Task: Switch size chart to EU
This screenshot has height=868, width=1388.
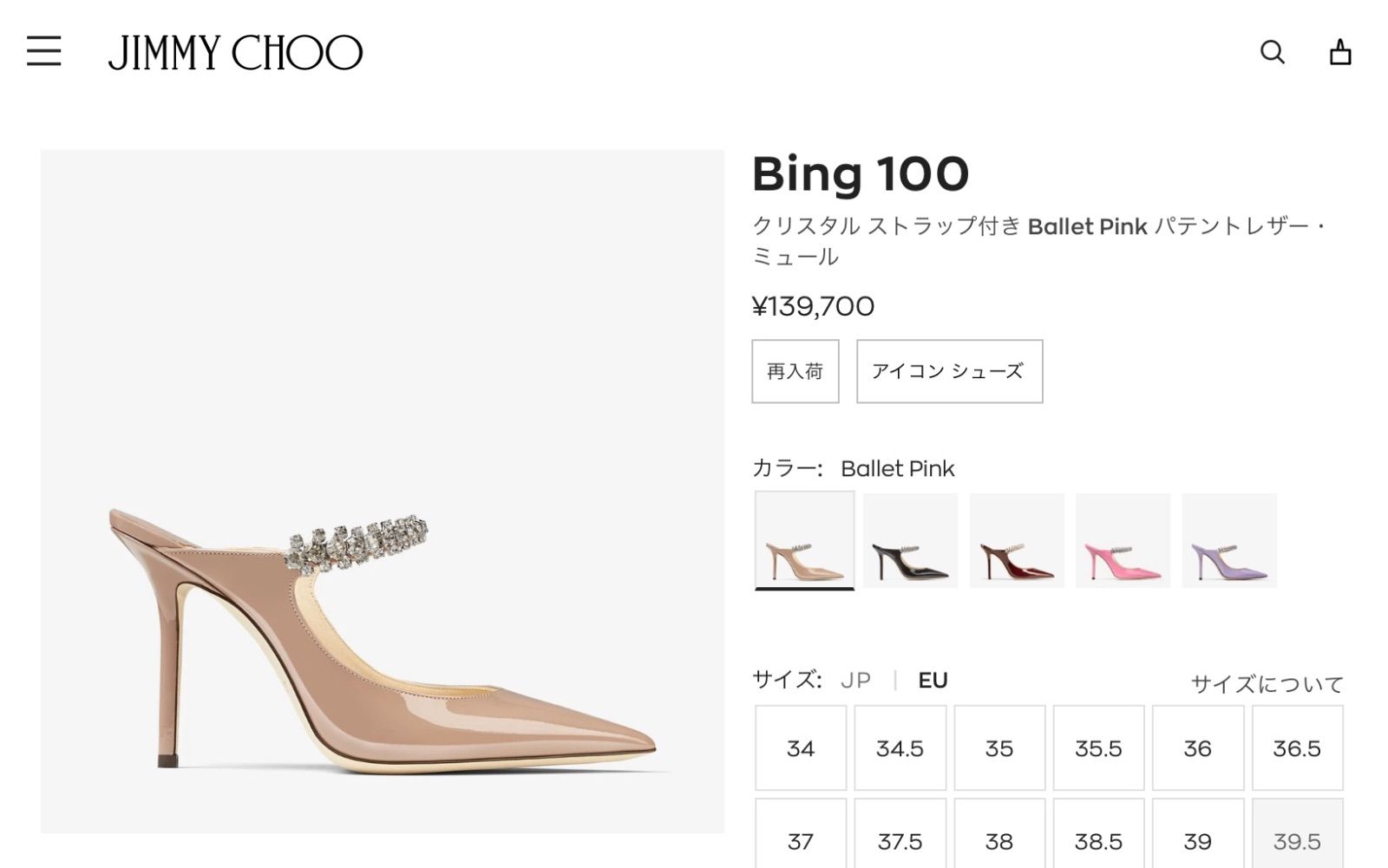Action: (933, 681)
